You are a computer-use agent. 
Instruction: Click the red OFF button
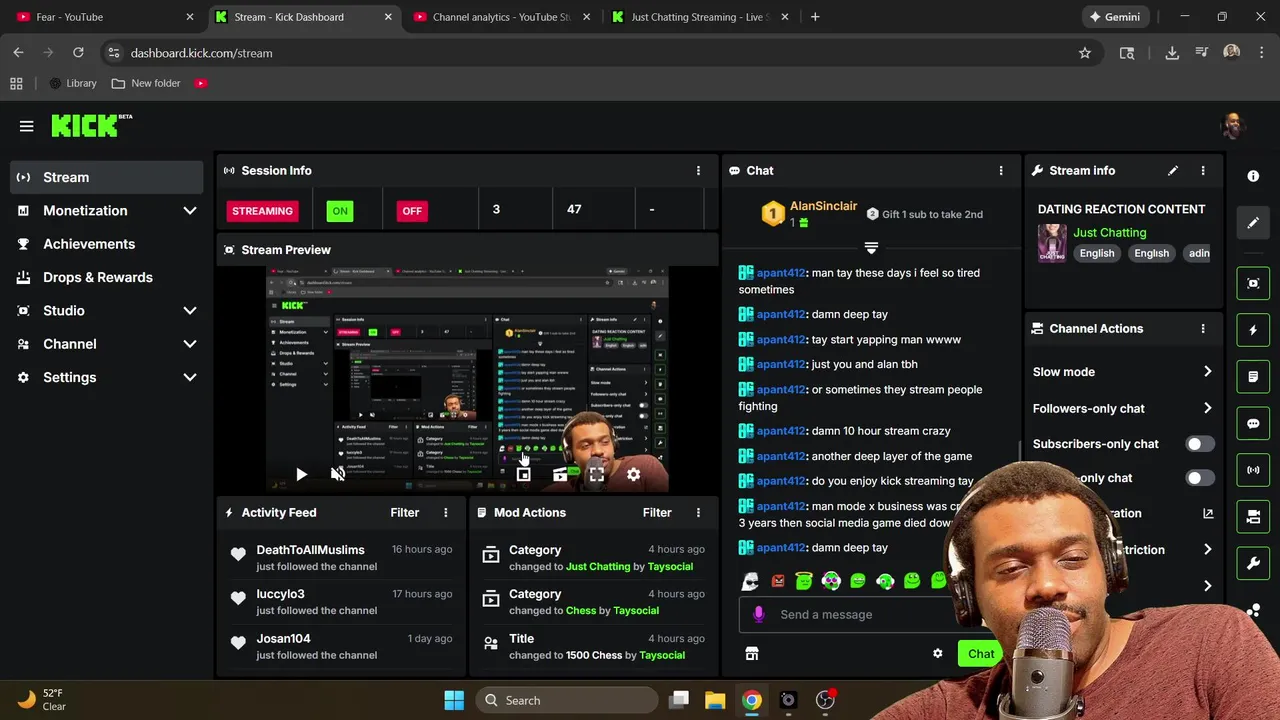point(412,211)
